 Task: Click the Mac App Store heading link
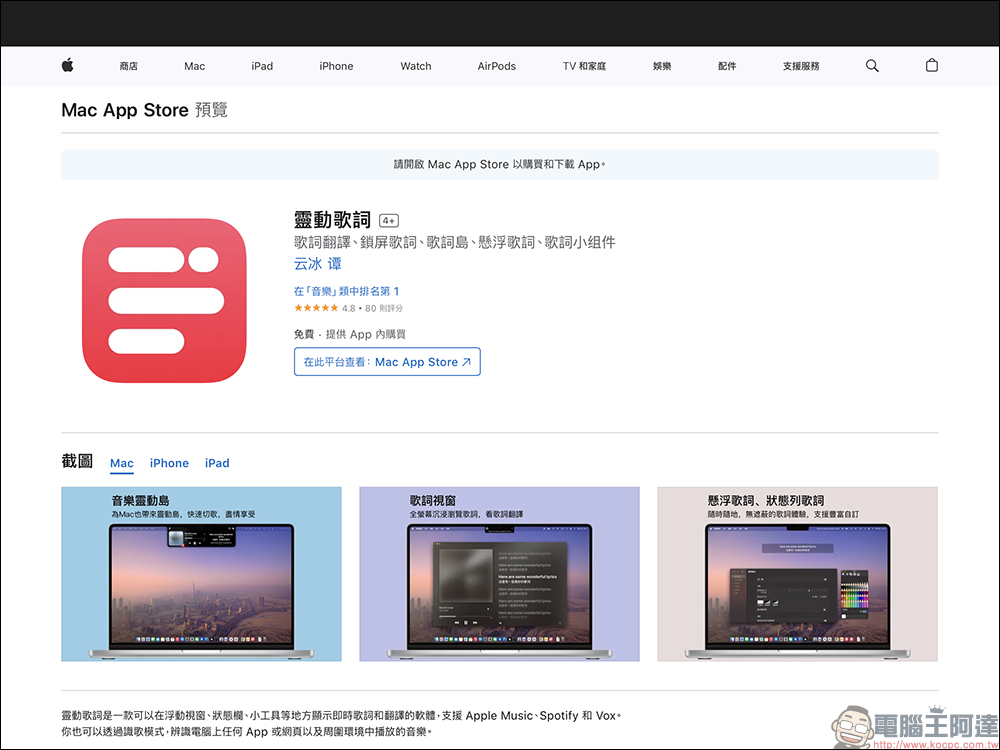point(125,110)
